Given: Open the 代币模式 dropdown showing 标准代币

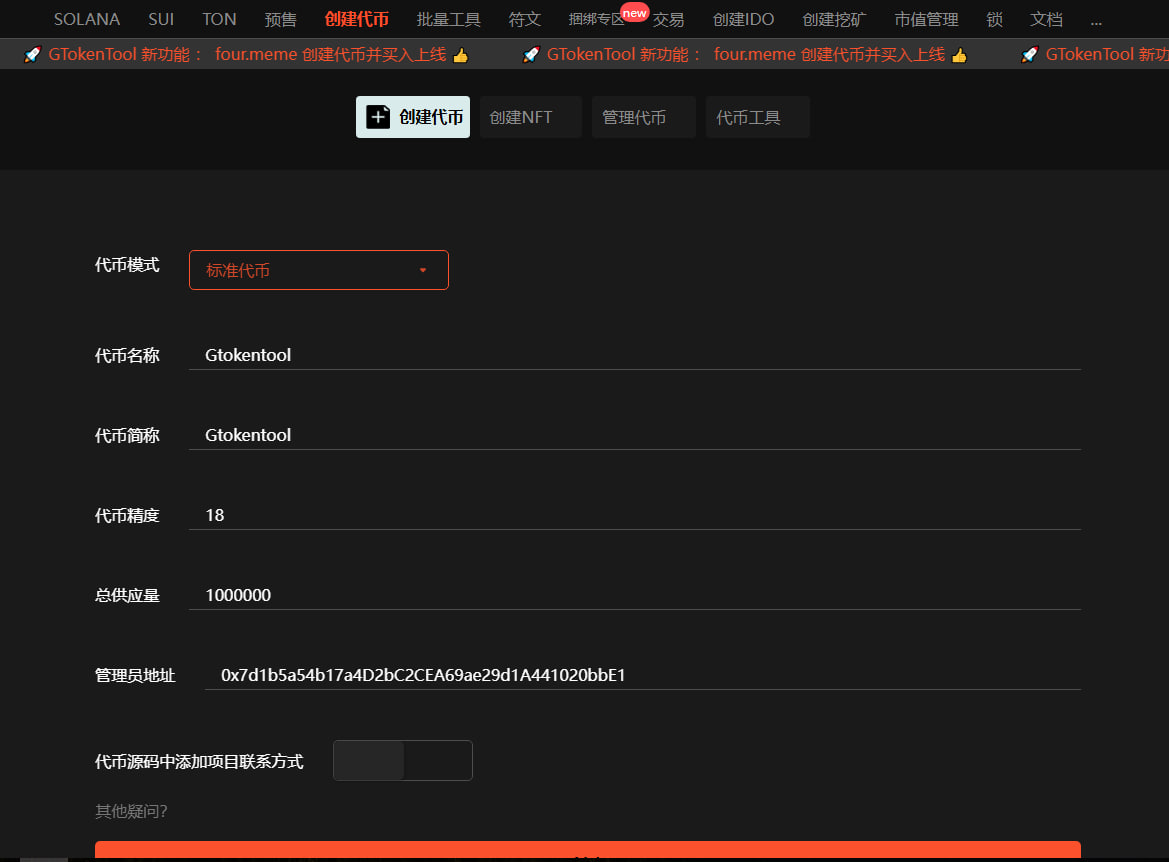Looking at the screenshot, I should [318, 270].
